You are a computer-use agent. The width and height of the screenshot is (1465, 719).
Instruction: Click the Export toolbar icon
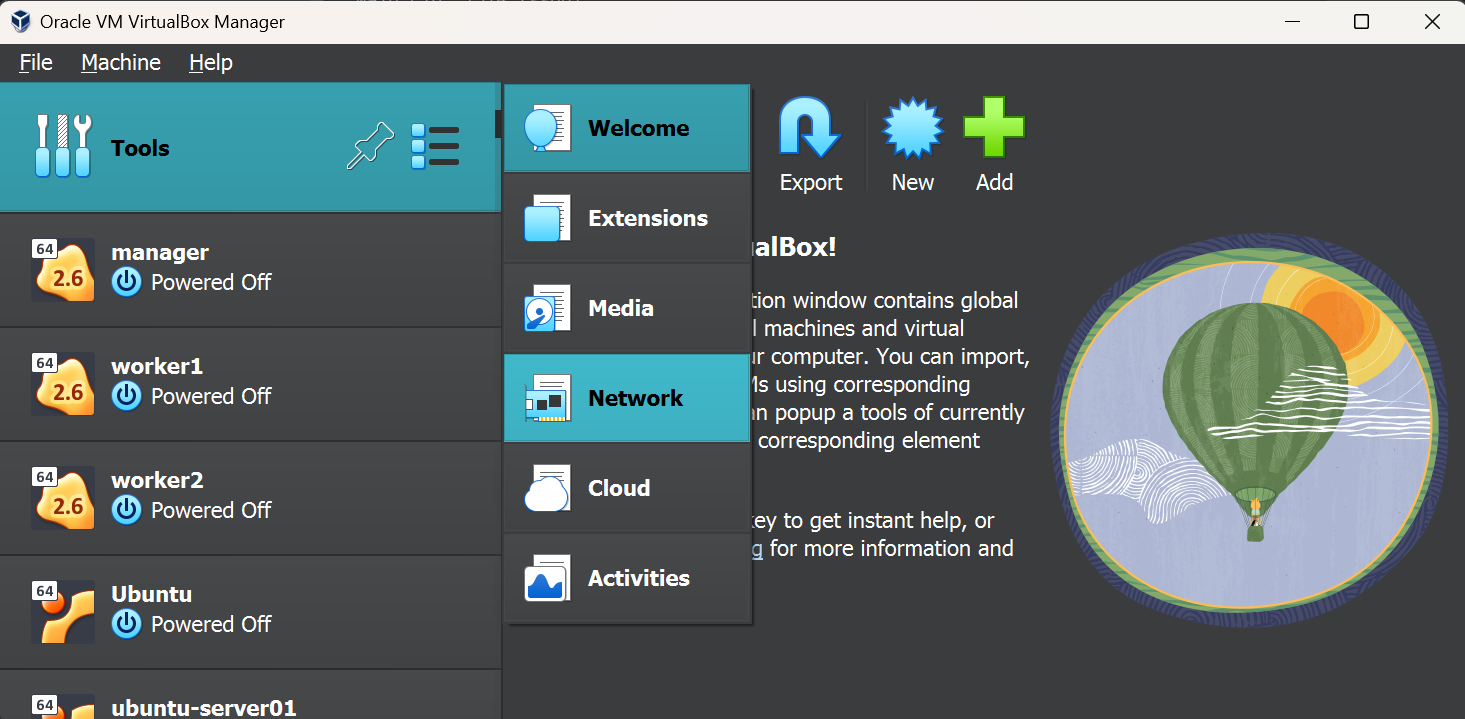pos(810,128)
